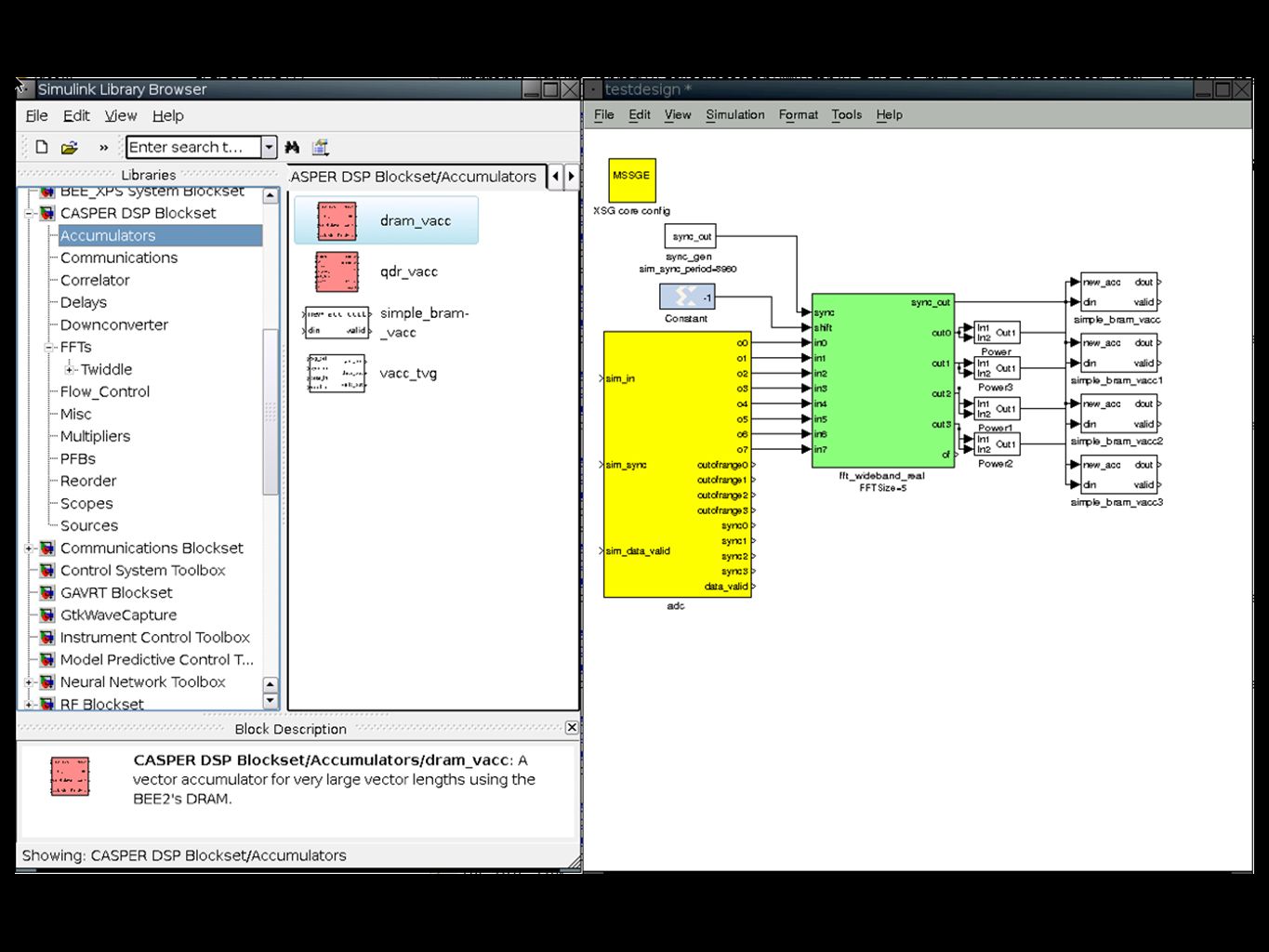This screenshot has height=952, width=1269.
Task: Select the simple_bram_vacc2 block
Action: coord(1118,414)
